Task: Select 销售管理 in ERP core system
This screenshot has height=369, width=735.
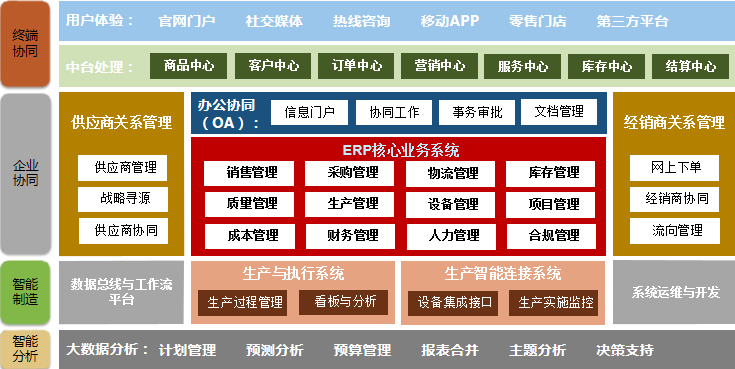Action: click(249, 173)
